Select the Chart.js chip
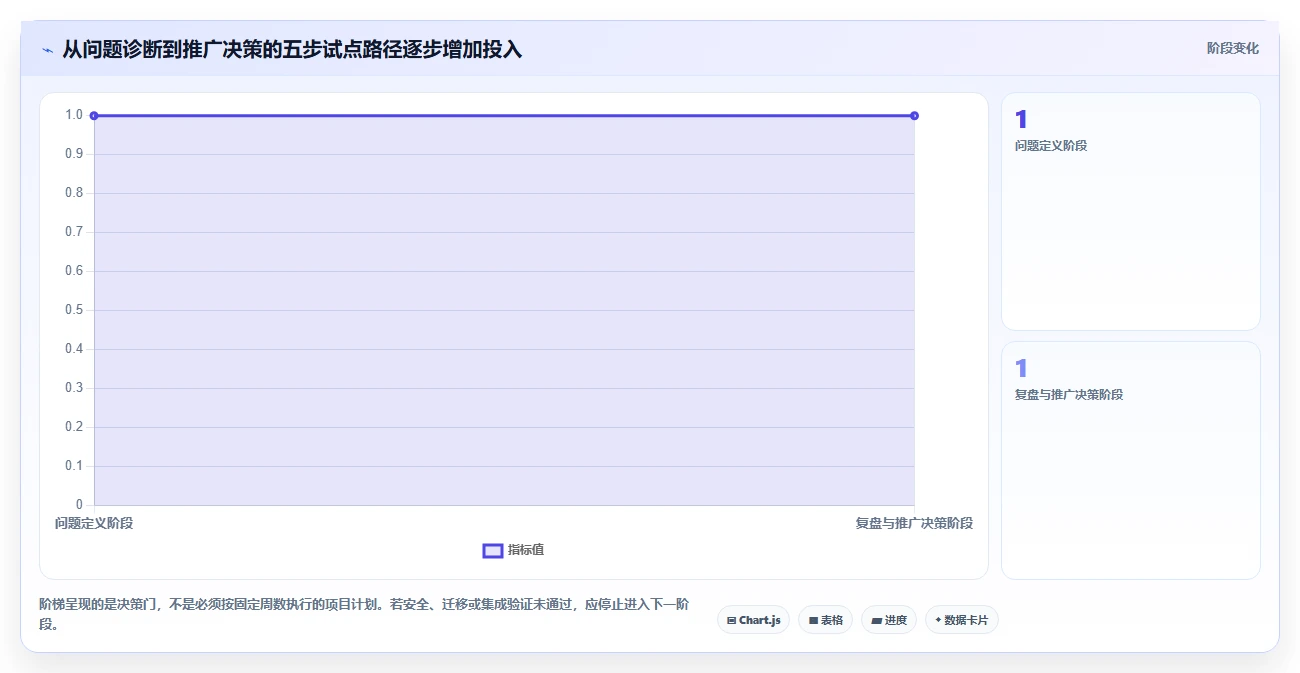 pyautogui.click(x=753, y=620)
